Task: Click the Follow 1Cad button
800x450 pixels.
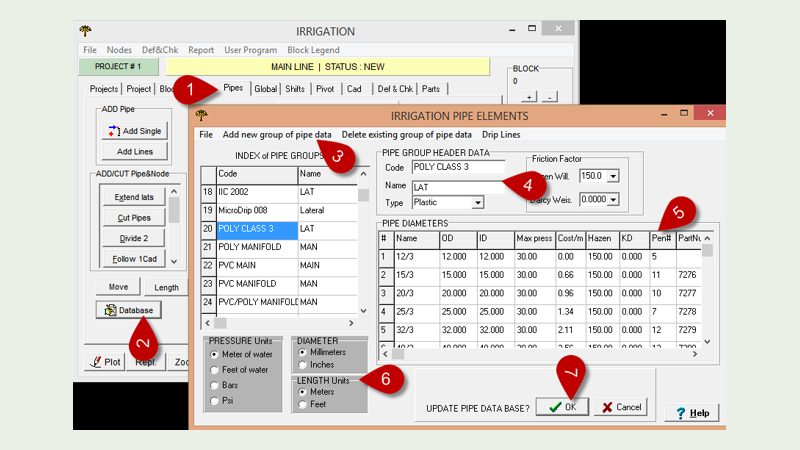Action: click(134, 259)
